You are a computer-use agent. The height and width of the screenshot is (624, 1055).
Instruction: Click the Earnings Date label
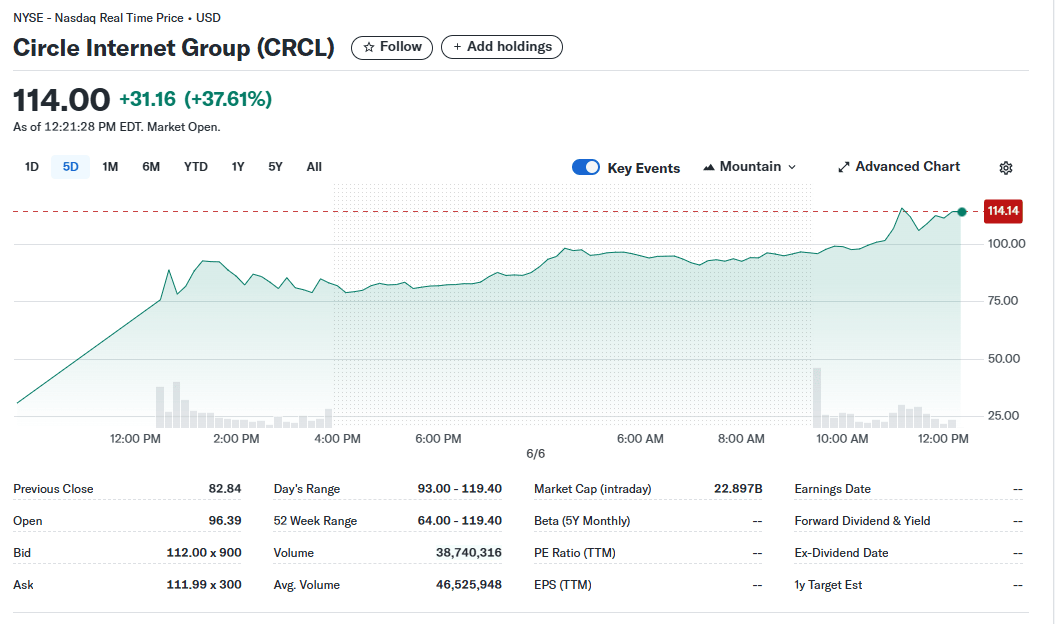(832, 489)
